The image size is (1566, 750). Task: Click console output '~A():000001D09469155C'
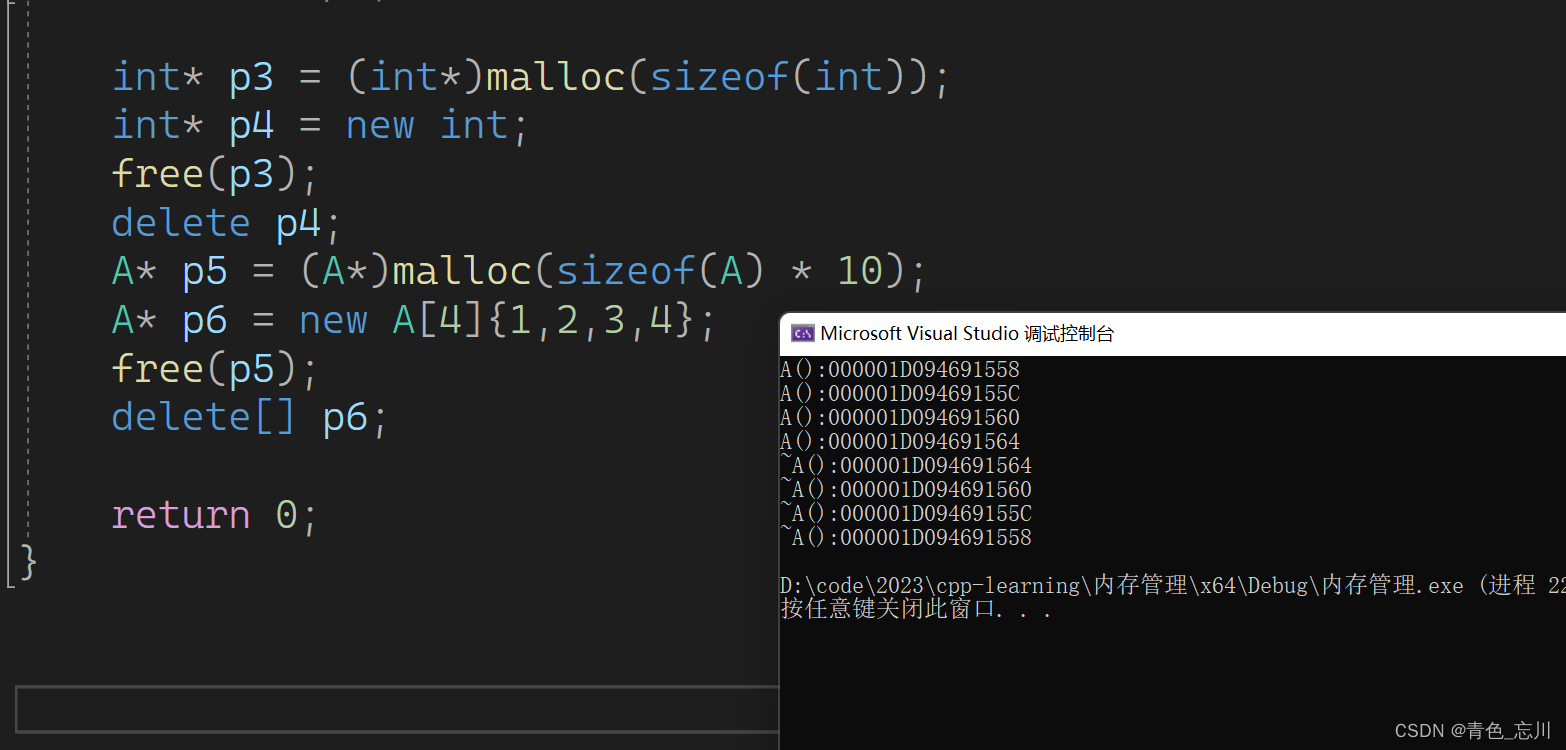click(906, 514)
